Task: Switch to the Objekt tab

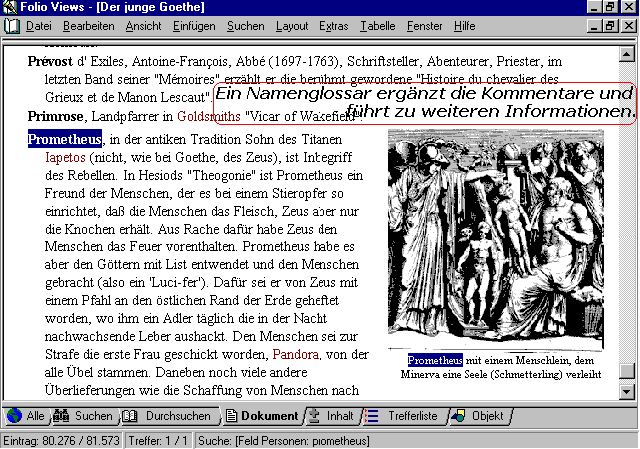Action: pyautogui.click(x=479, y=416)
